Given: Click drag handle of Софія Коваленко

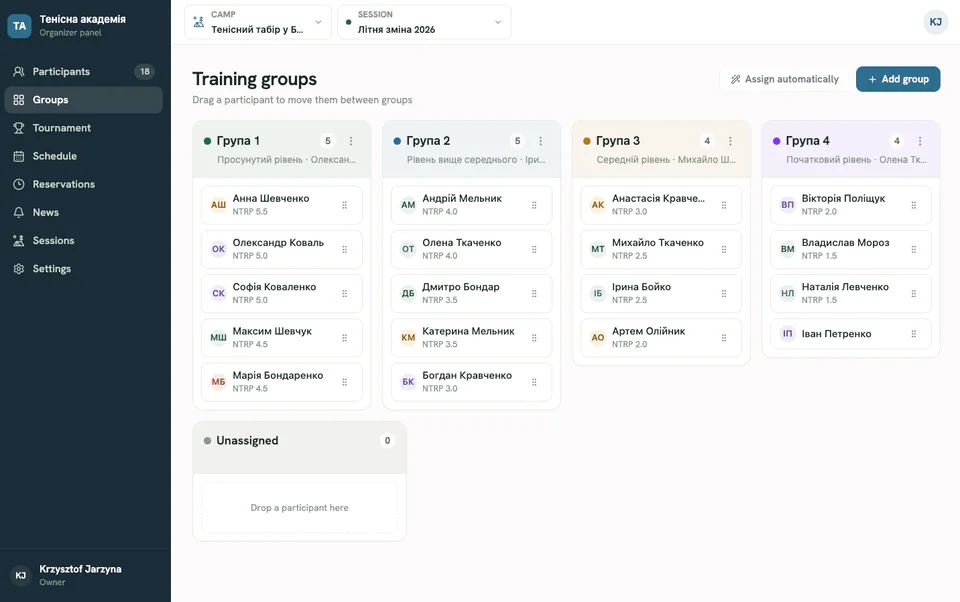Looking at the screenshot, I should (x=345, y=293).
